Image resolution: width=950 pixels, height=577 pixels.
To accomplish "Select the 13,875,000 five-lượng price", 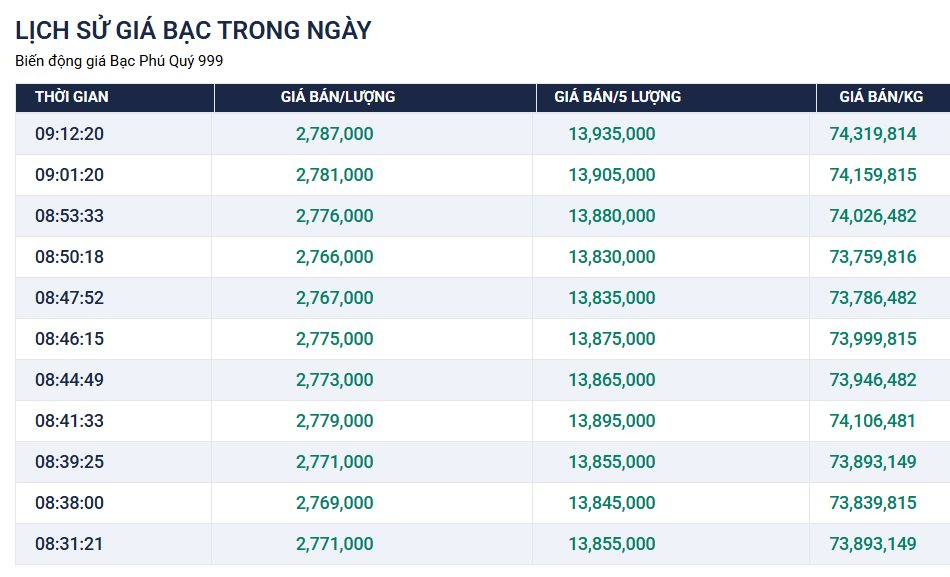I will [x=612, y=339].
